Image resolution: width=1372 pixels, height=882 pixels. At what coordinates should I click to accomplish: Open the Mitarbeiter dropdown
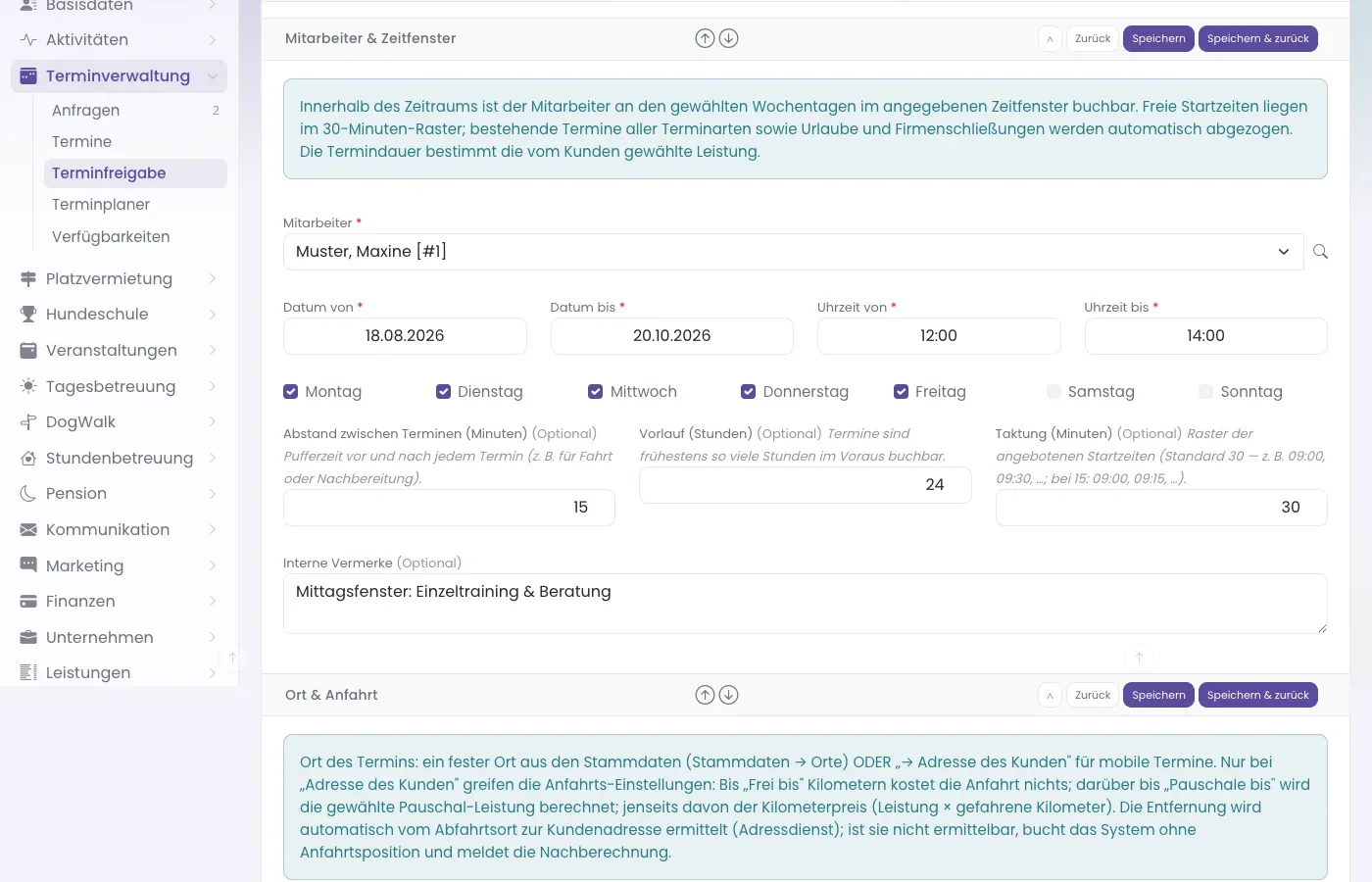[793, 252]
